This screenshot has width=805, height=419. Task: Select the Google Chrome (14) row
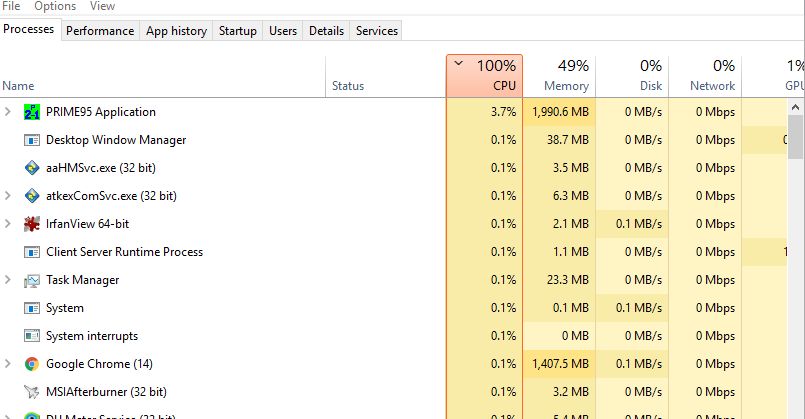tap(393, 364)
